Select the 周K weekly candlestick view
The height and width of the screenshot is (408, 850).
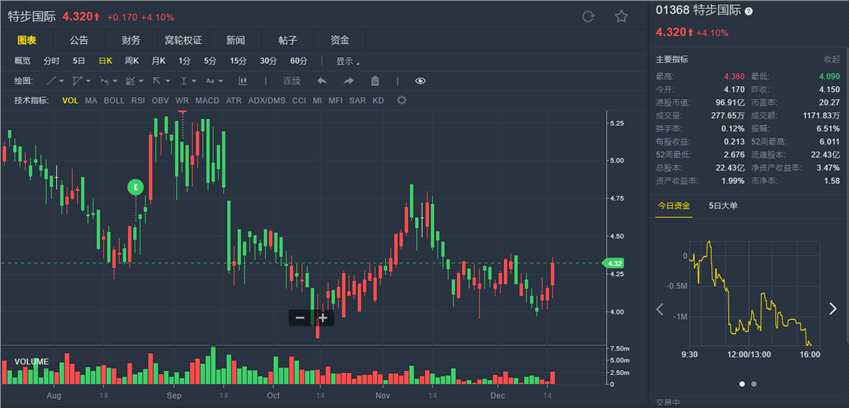coord(132,61)
